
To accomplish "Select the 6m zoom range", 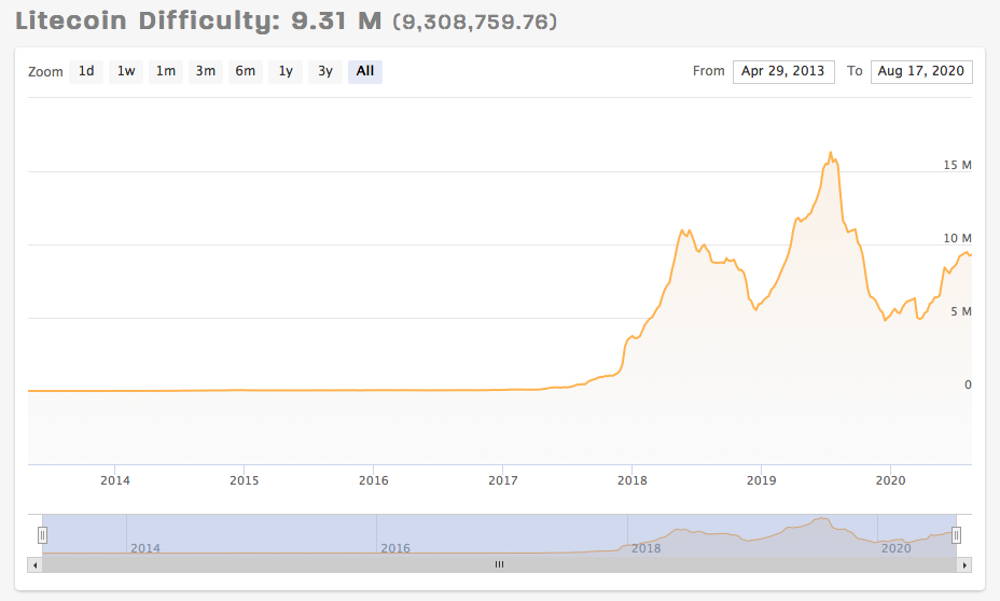I will pyautogui.click(x=245, y=71).
